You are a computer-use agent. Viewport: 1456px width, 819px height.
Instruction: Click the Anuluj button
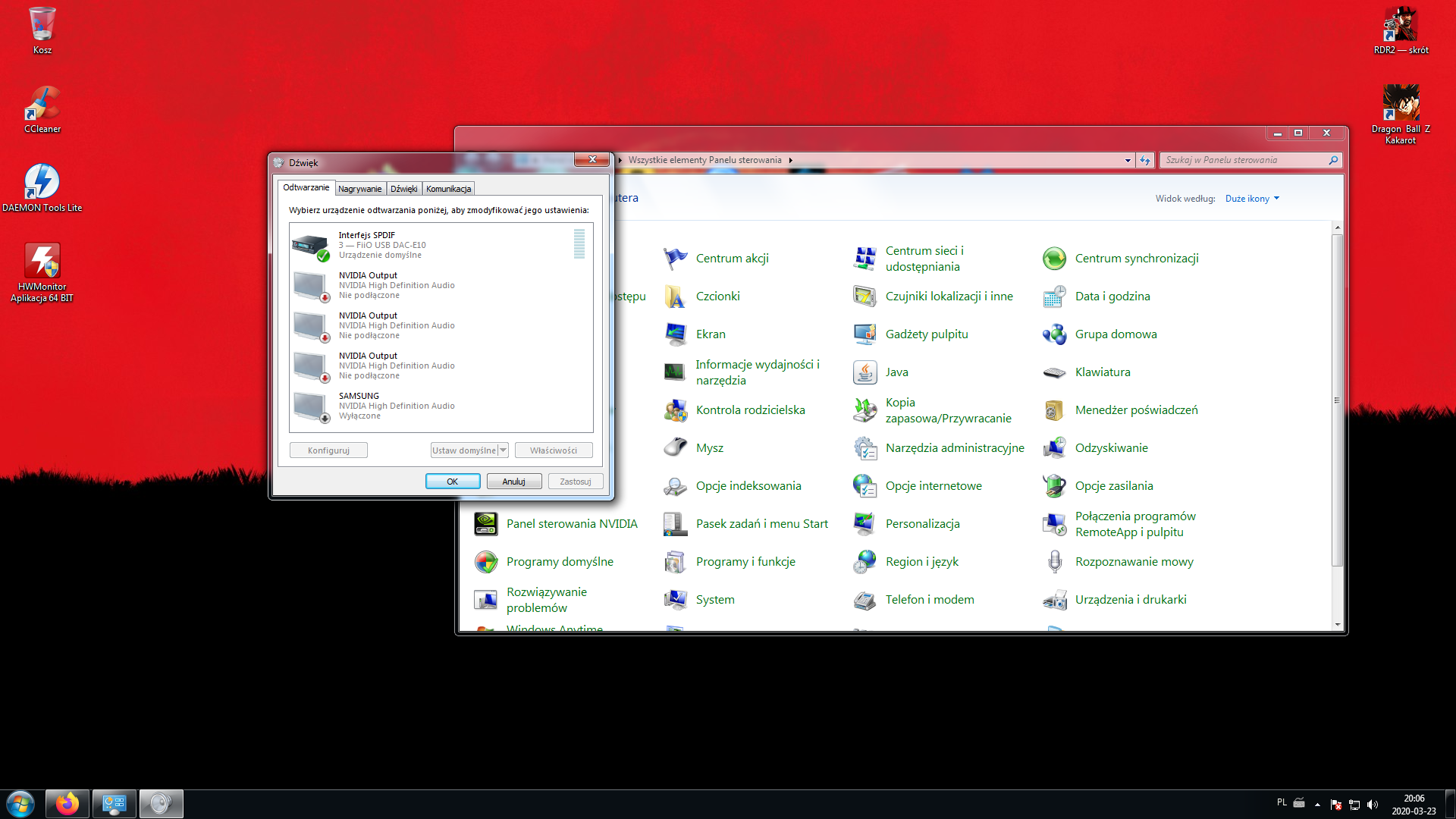[x=513, y=482]
